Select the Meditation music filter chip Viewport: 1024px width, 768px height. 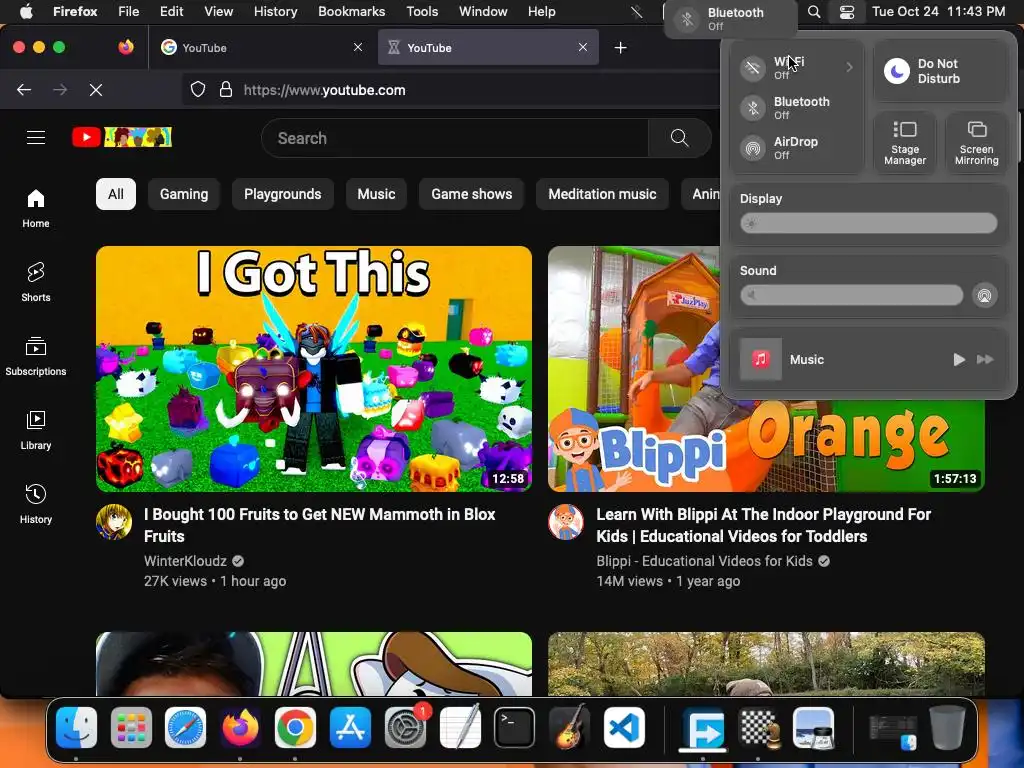click(602, 194)
